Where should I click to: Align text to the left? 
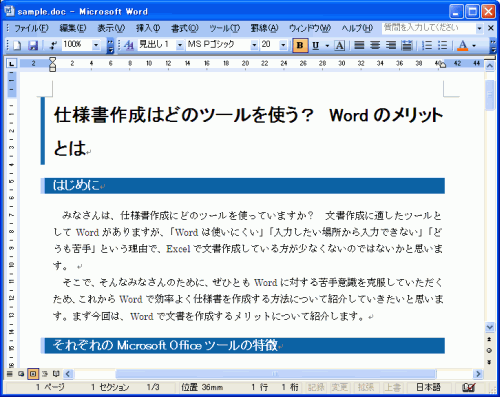359,45
